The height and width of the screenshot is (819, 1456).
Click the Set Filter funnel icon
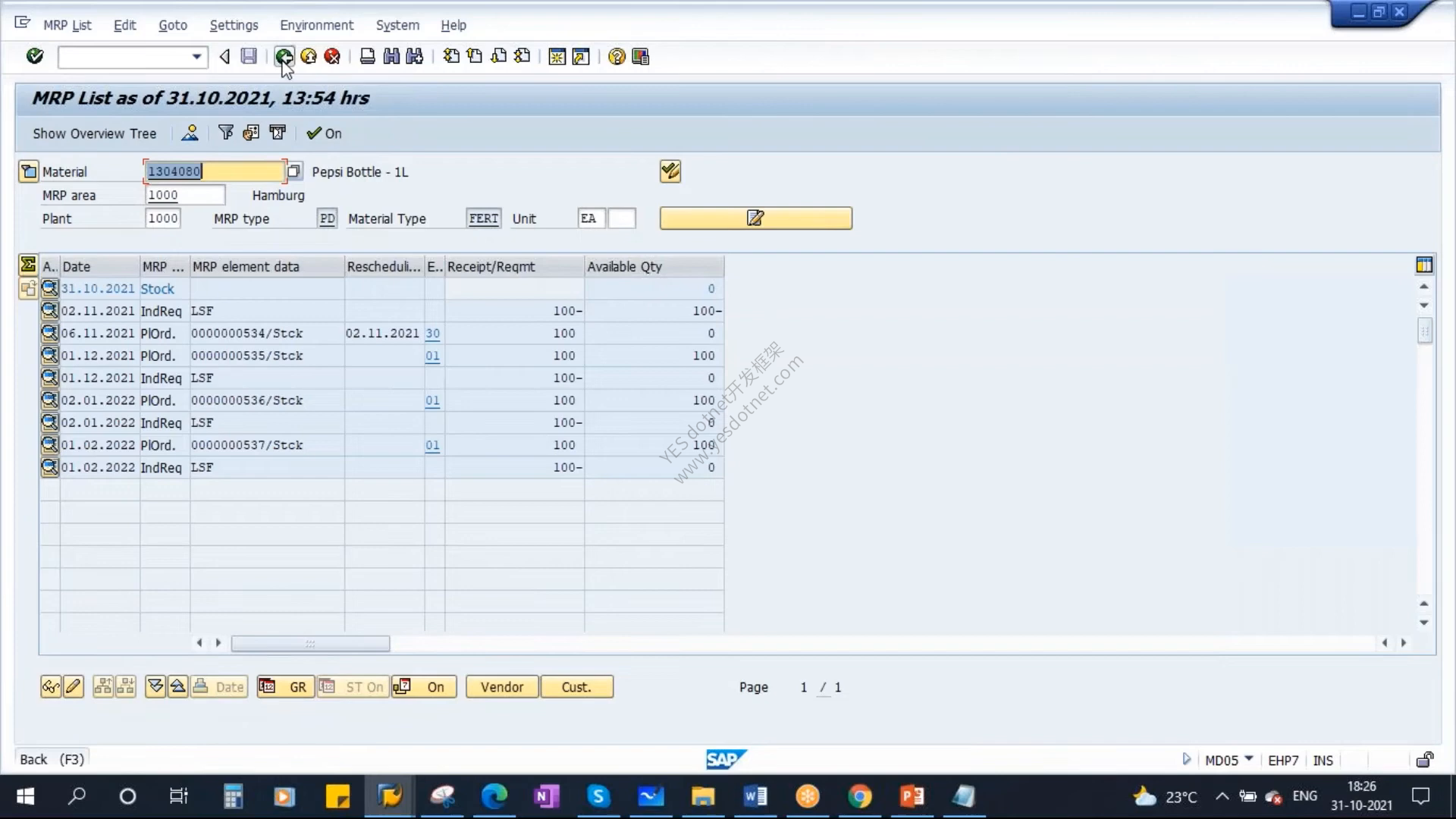click(x=226, y=133)
